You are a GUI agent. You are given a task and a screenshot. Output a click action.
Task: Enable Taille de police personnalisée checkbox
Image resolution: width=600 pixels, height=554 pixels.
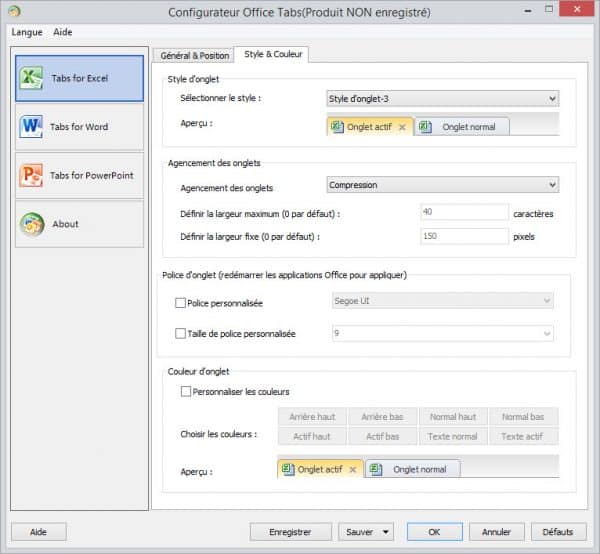[180, 333]
